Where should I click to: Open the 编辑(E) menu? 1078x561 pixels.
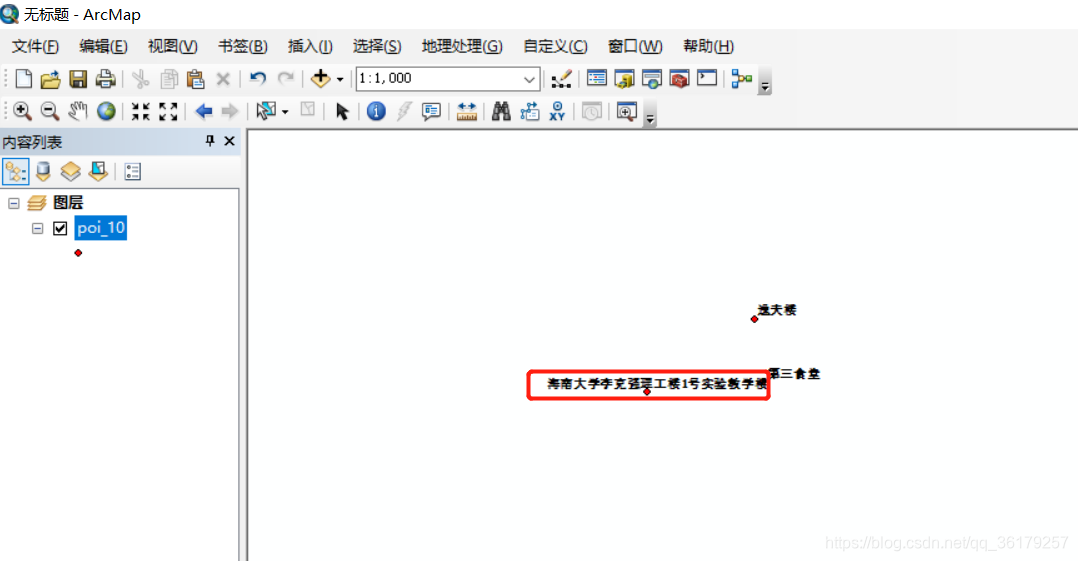pos(103,46)
